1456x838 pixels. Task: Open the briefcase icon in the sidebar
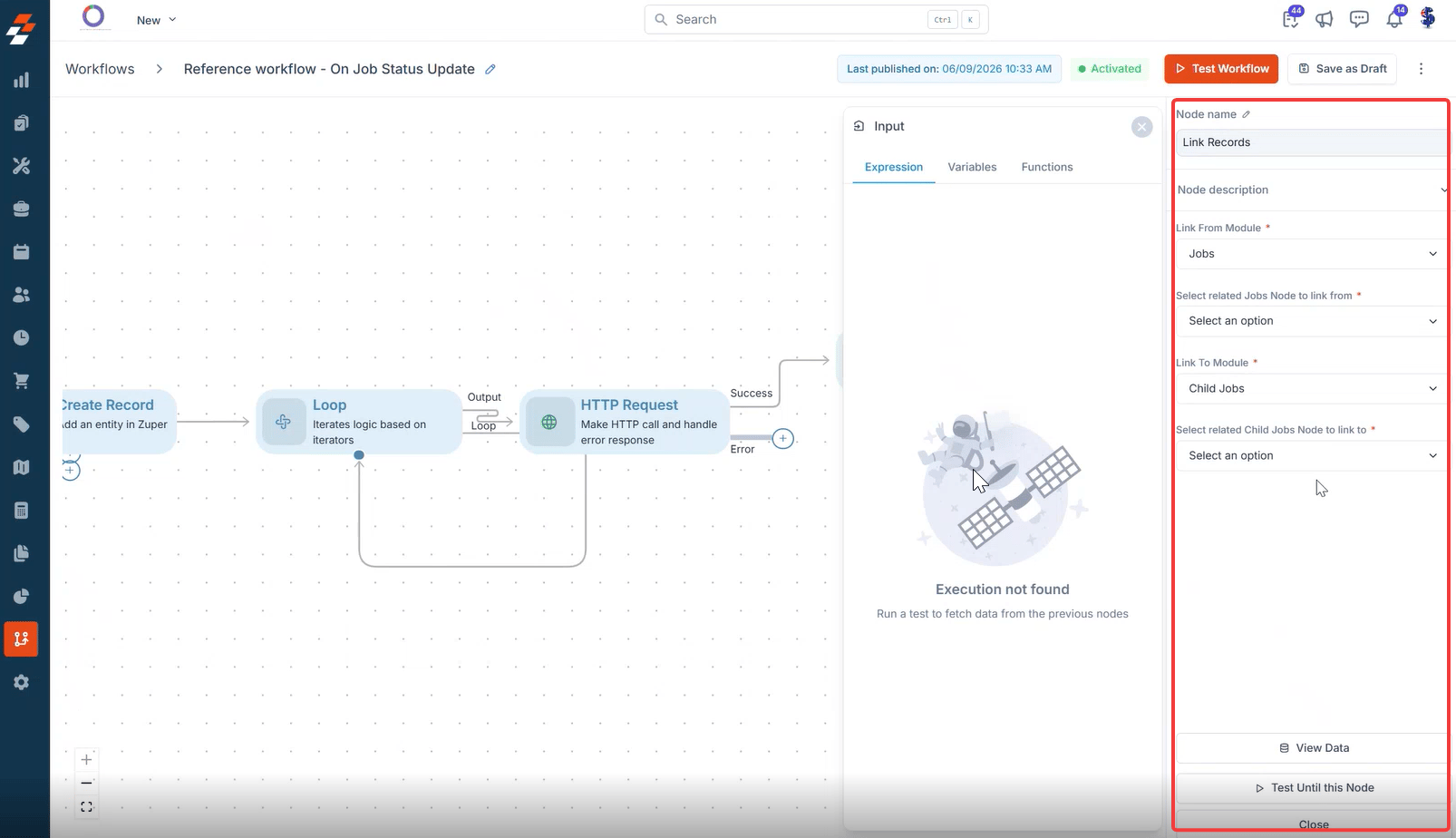[21, 209]
